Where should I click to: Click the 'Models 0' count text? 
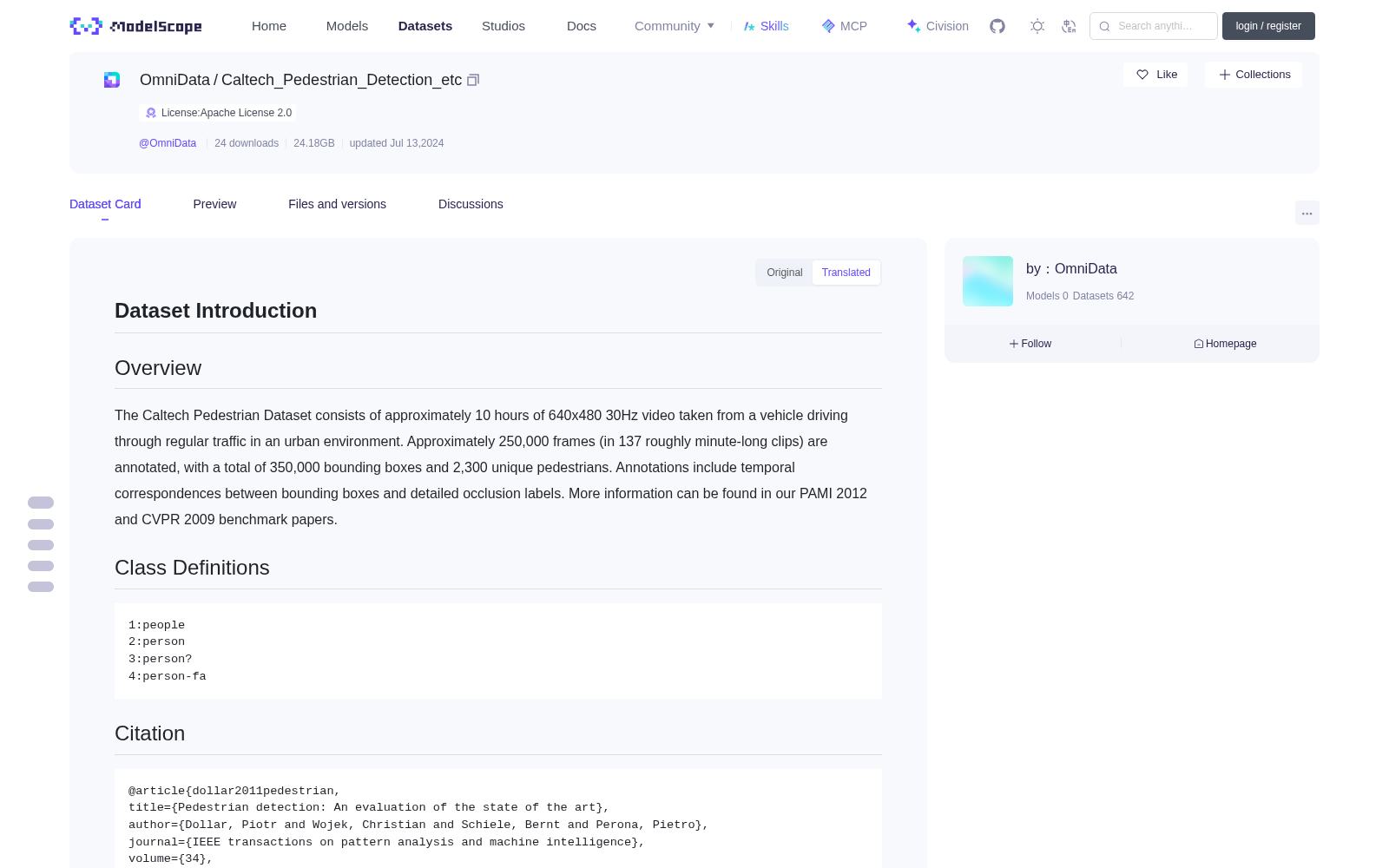tap(1047, 296)
